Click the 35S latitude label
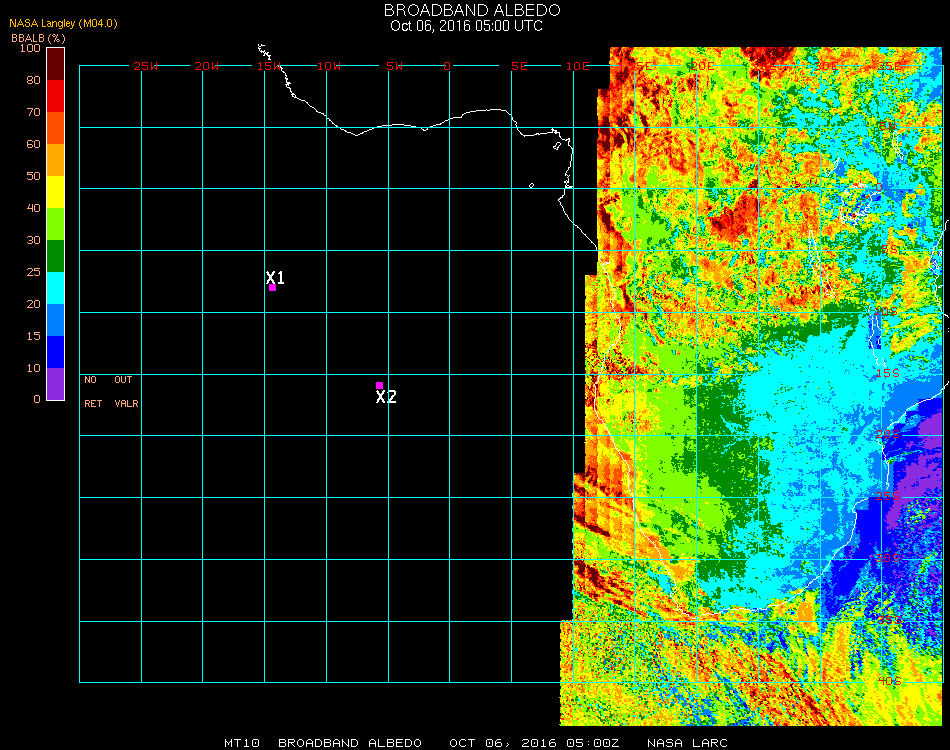The image size is (950, 750). (890, 620)
